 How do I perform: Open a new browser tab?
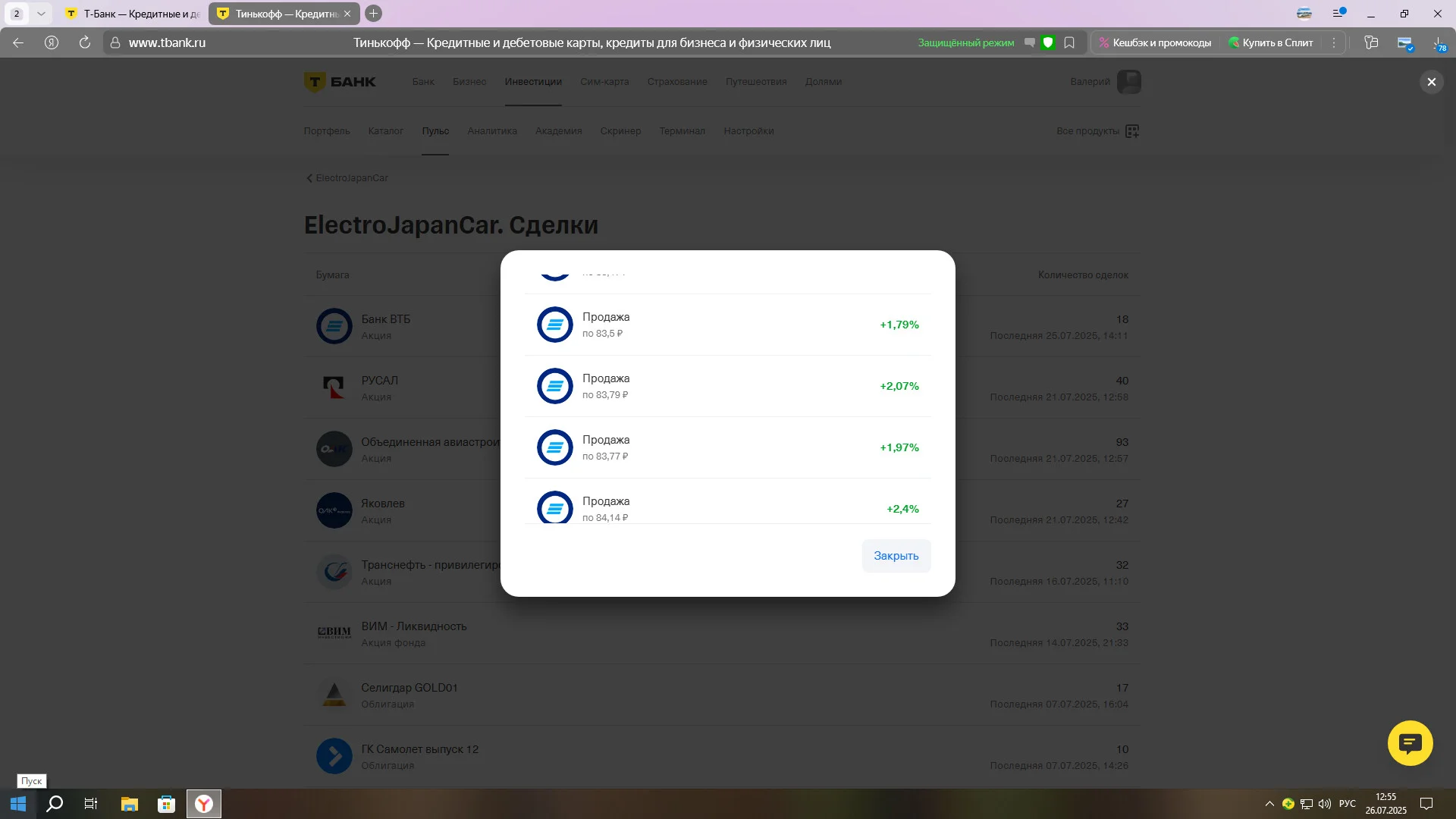coord(373,14)
